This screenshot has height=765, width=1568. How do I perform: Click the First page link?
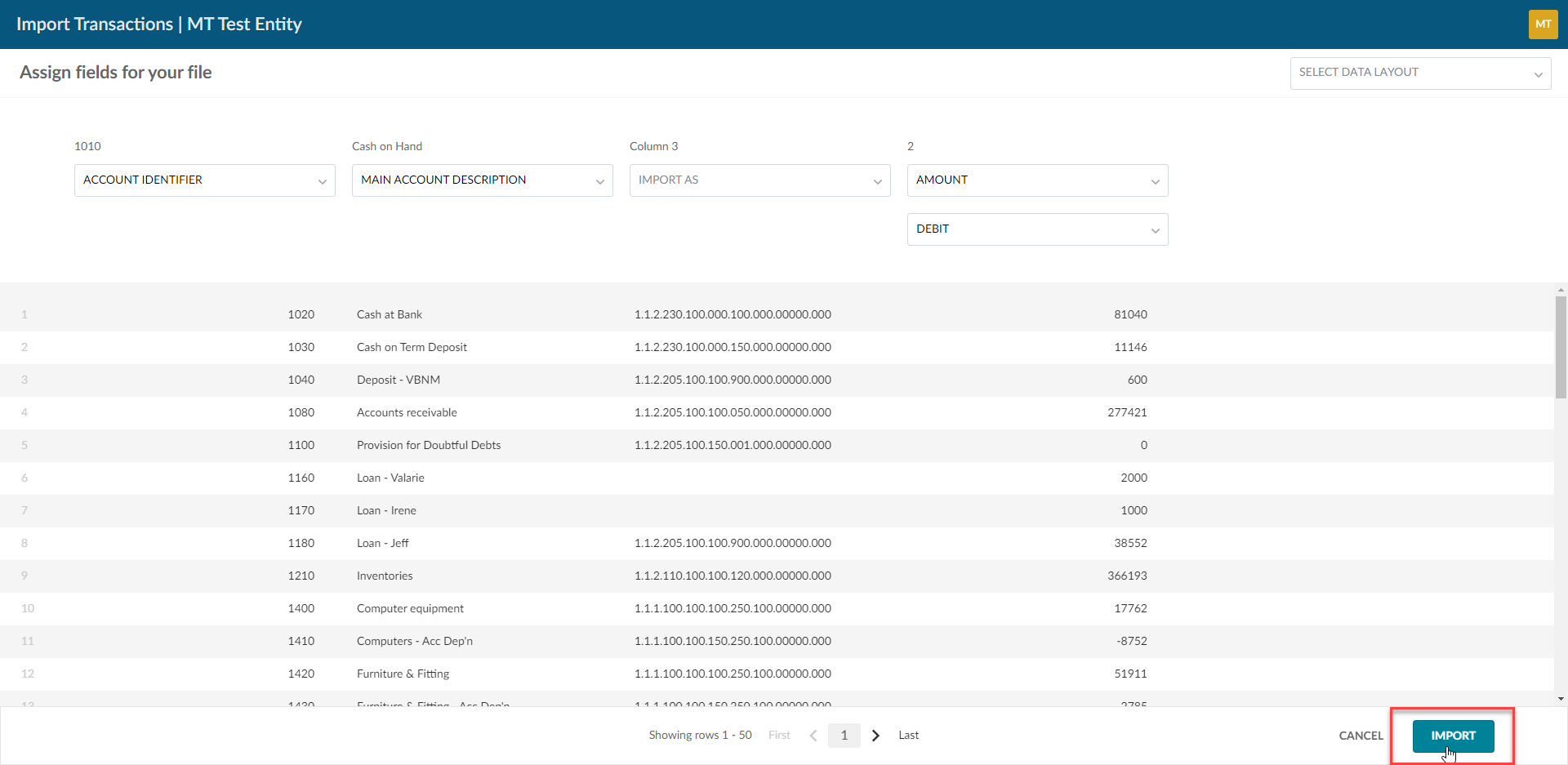(779, 736)
